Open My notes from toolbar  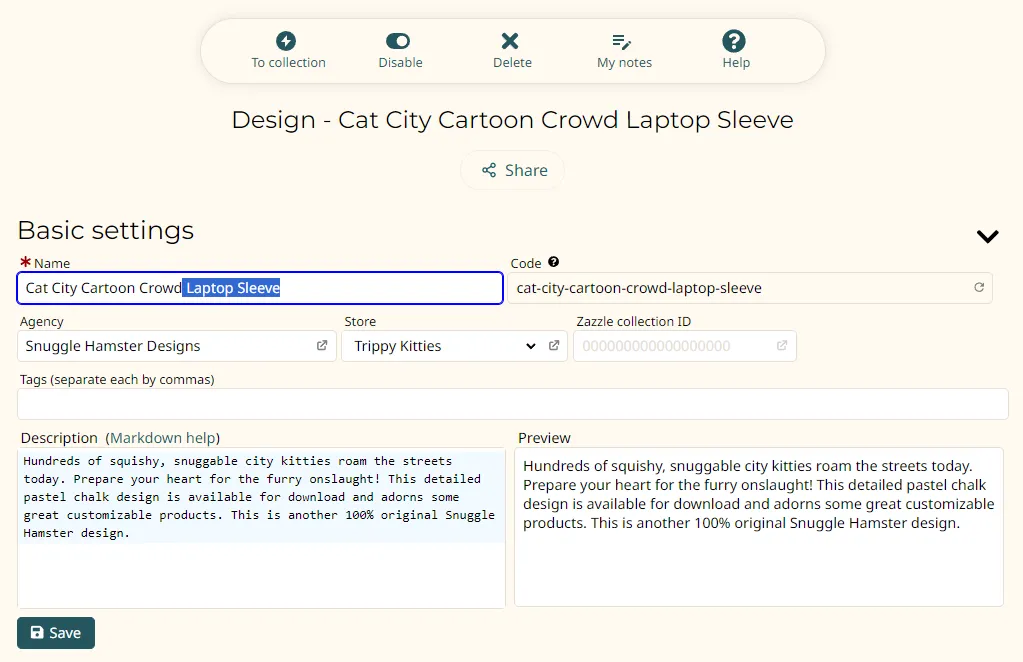pos(622,41)
